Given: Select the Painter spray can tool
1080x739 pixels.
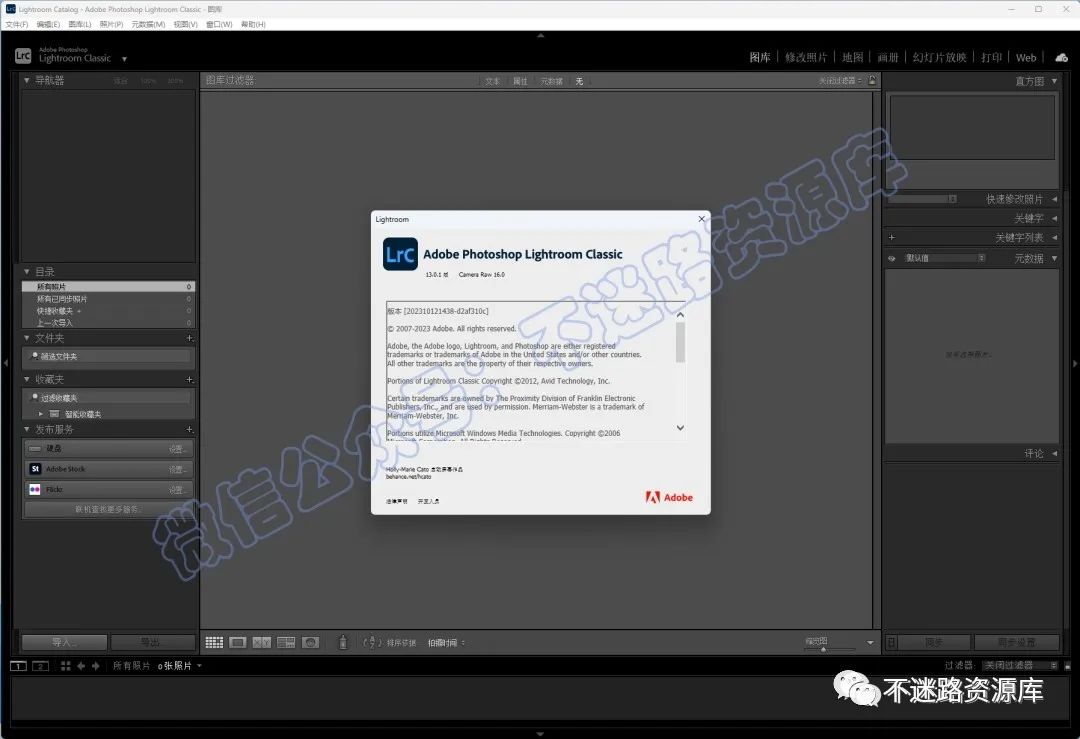Looking at the screenshot, I should [343, 643].
